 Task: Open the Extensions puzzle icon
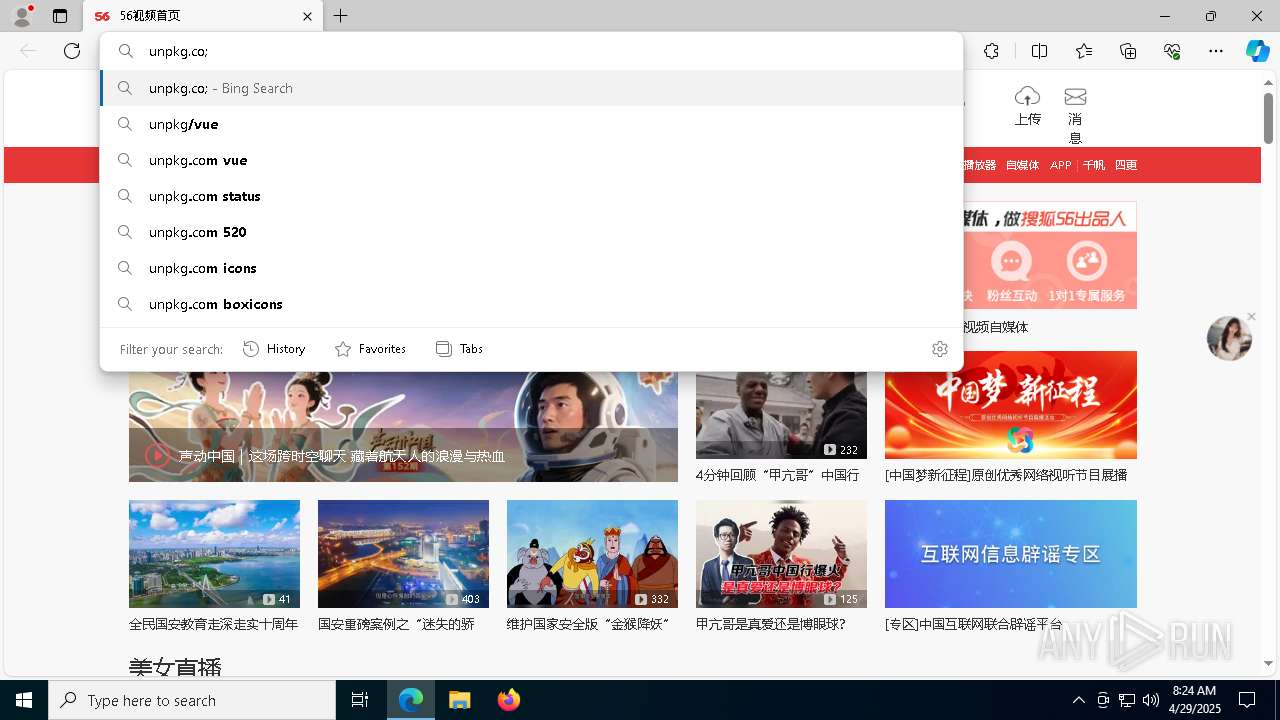(991, 51)
